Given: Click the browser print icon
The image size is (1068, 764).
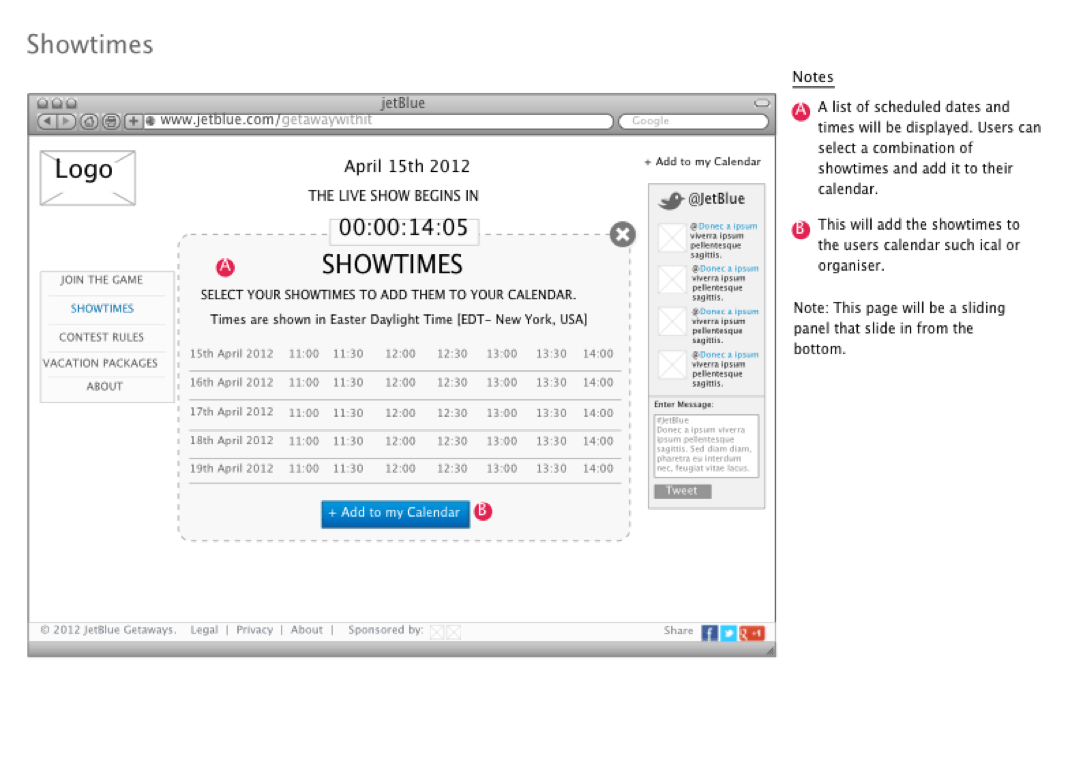Looking at the screenshot, I should tap(110, 121).
